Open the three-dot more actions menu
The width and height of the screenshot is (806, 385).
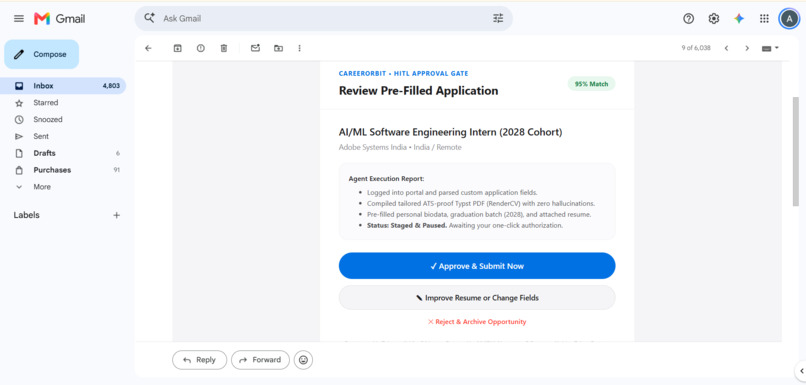tap(300, 48)
